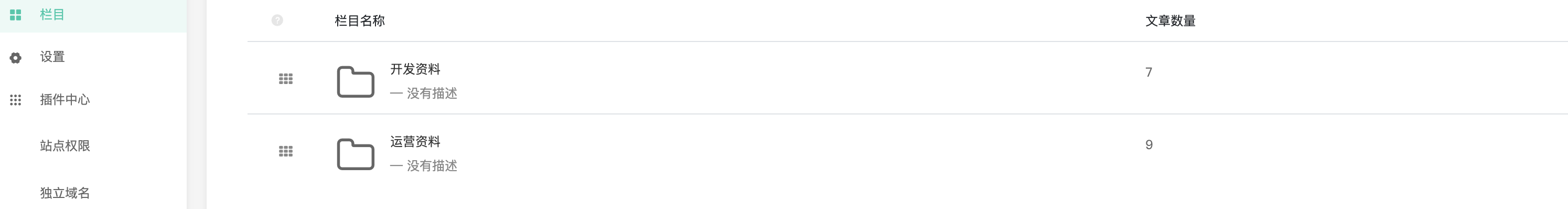
Task: Click the 栏目名称 column header
Action: (360, 20)
